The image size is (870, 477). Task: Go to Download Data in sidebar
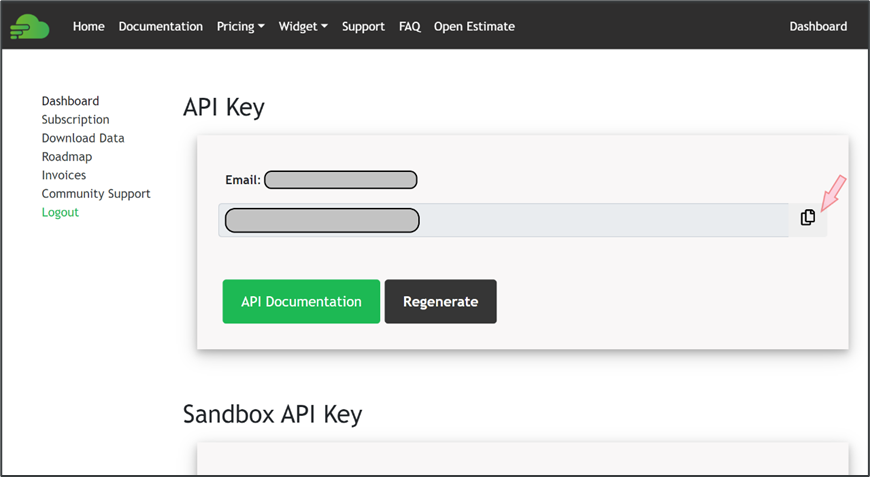click(x=83, y=138)
